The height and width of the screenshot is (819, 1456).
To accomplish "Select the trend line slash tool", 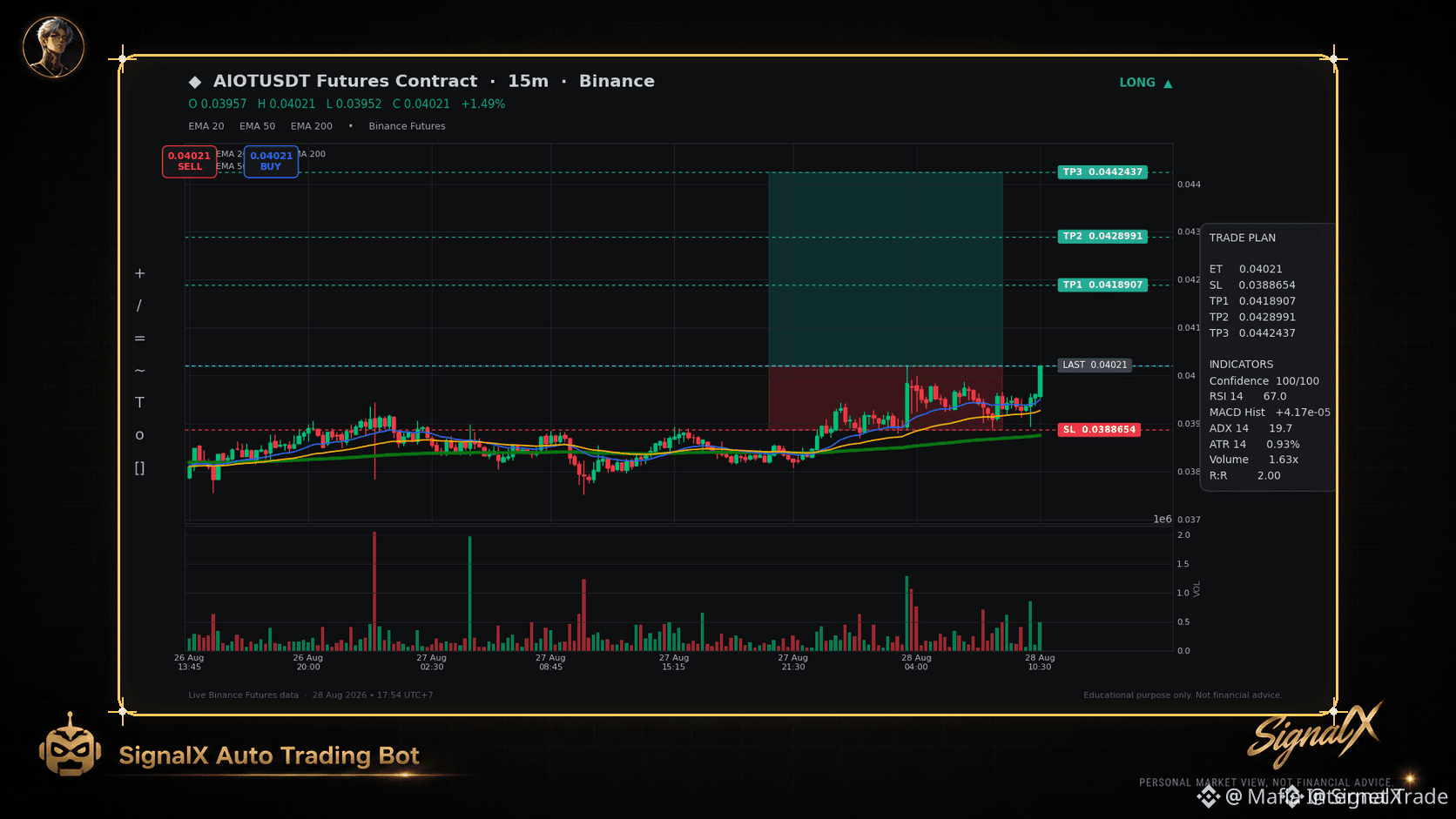I will click(139, 305).
